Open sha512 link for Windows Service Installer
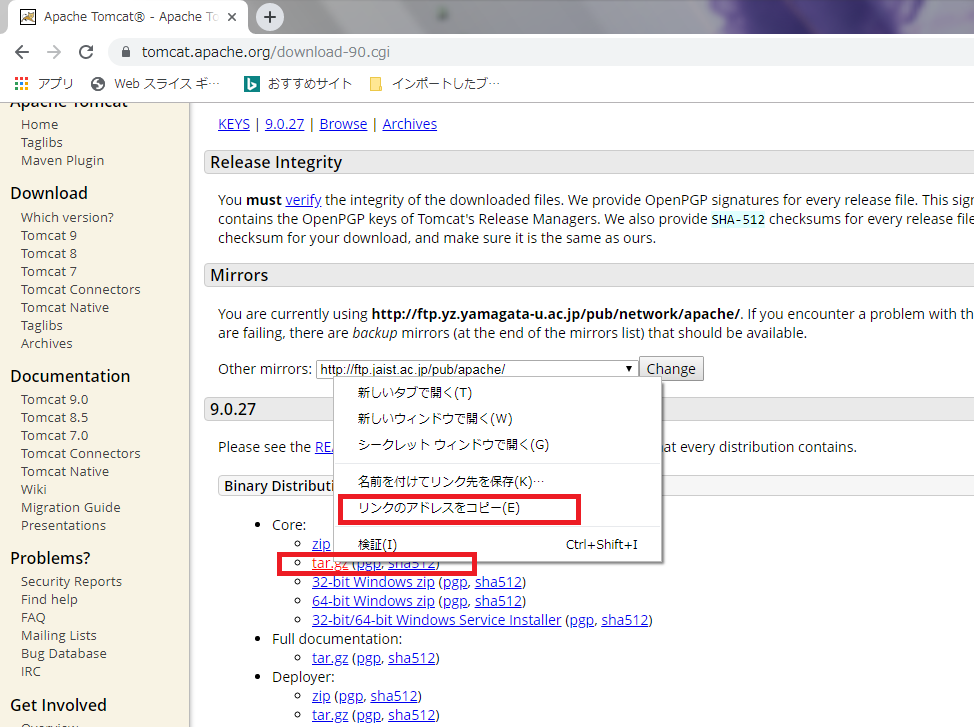This screenshot has width=974, height=727. 625,620
